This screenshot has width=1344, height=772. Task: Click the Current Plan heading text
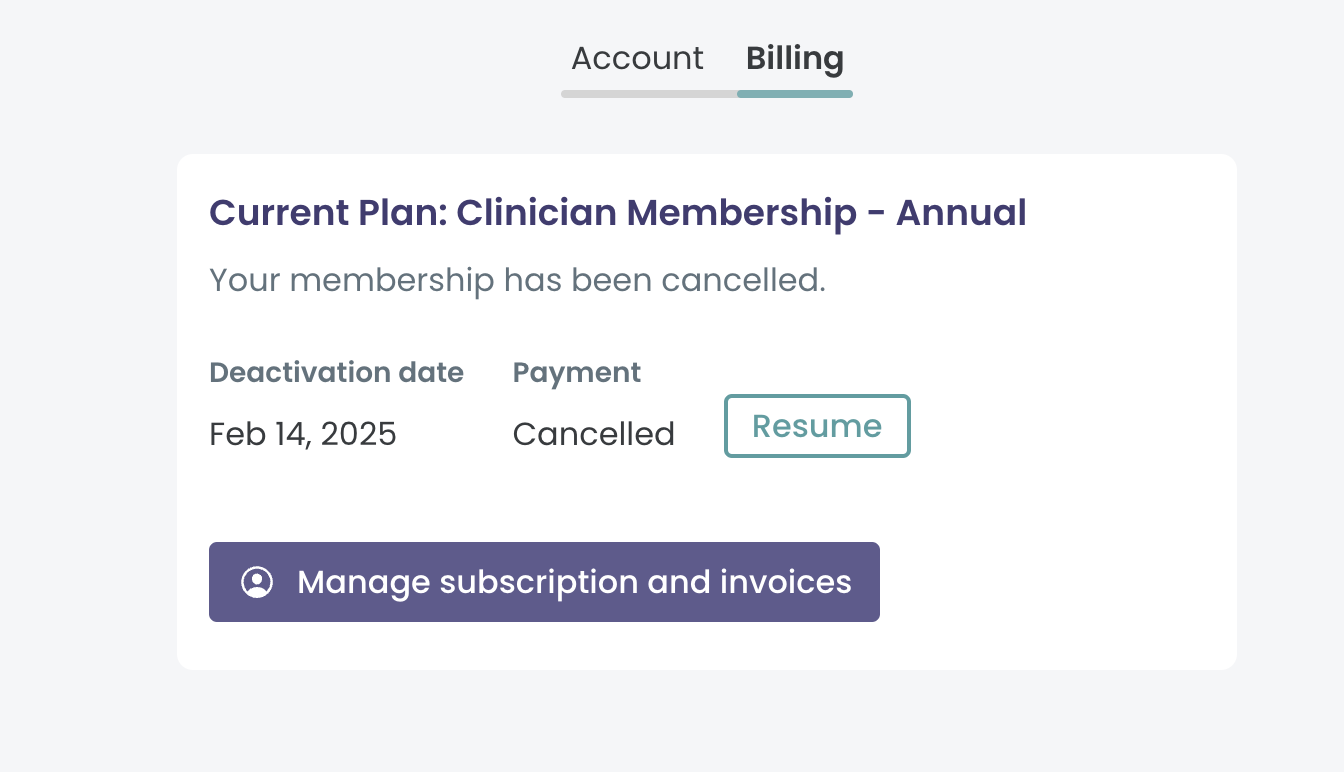pos(618,213)
